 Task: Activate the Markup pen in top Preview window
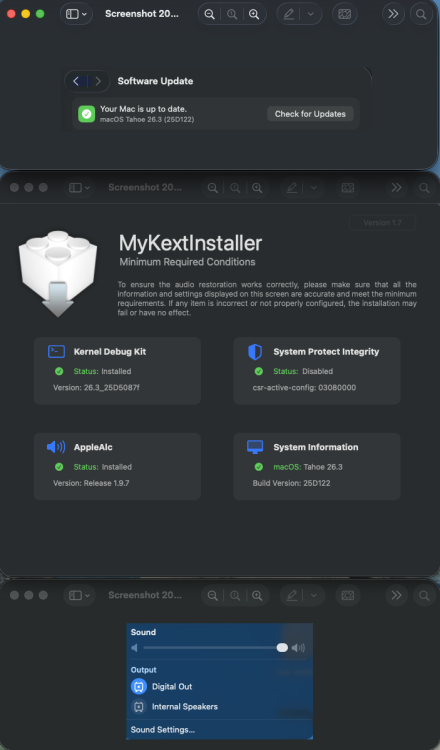pyautogui.click(x=289, y=14)
